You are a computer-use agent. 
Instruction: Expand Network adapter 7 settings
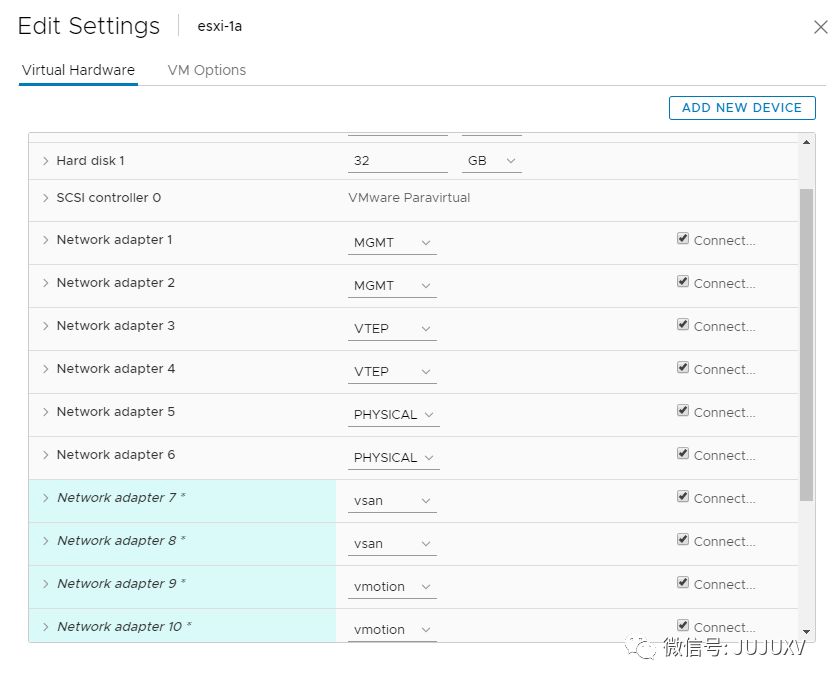46,498
